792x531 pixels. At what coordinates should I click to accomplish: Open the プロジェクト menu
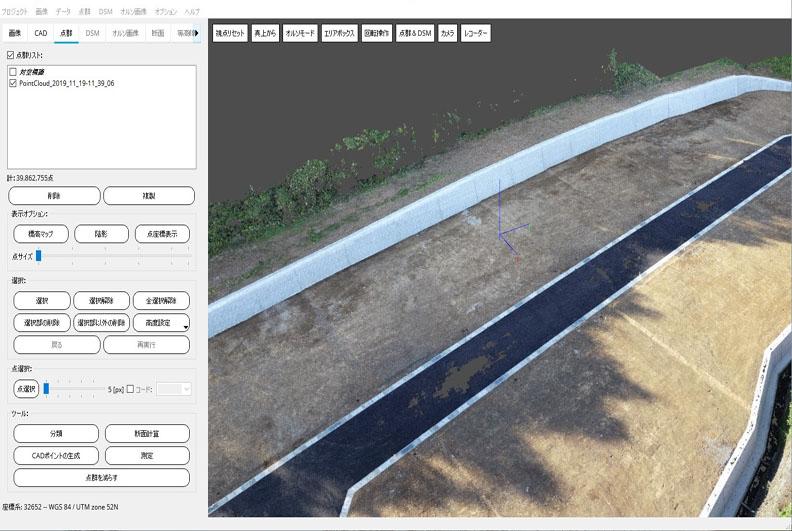[x=15, y=10]
